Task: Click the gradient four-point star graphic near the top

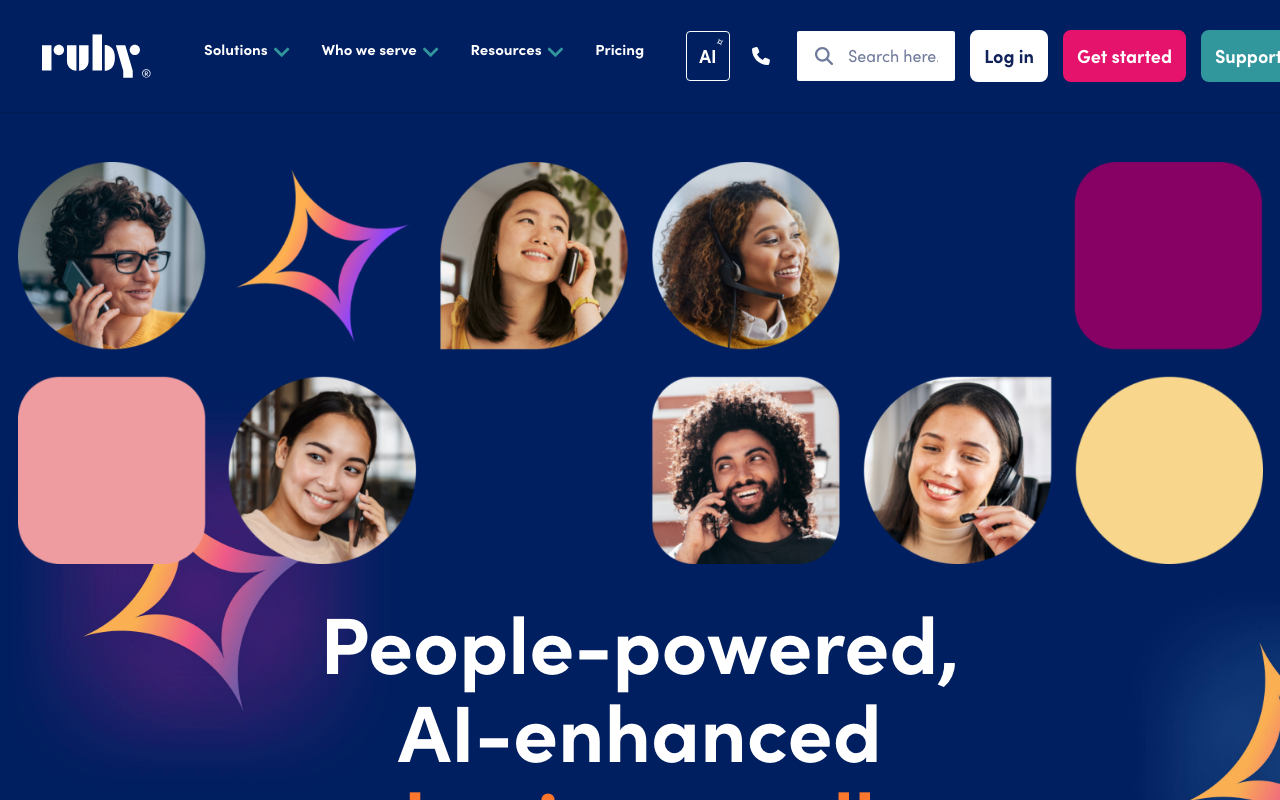Action: [x=324, y=255]
